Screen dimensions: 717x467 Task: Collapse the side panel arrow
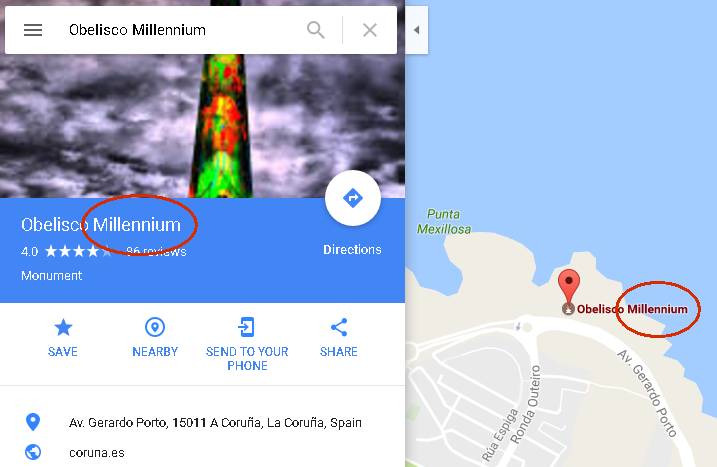click(x=417, y=30)
